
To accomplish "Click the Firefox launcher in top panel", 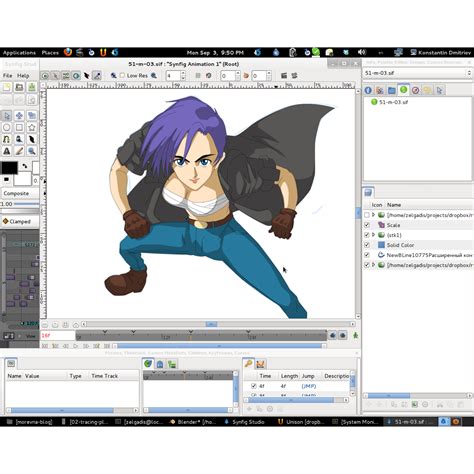I will pos(68,52).
